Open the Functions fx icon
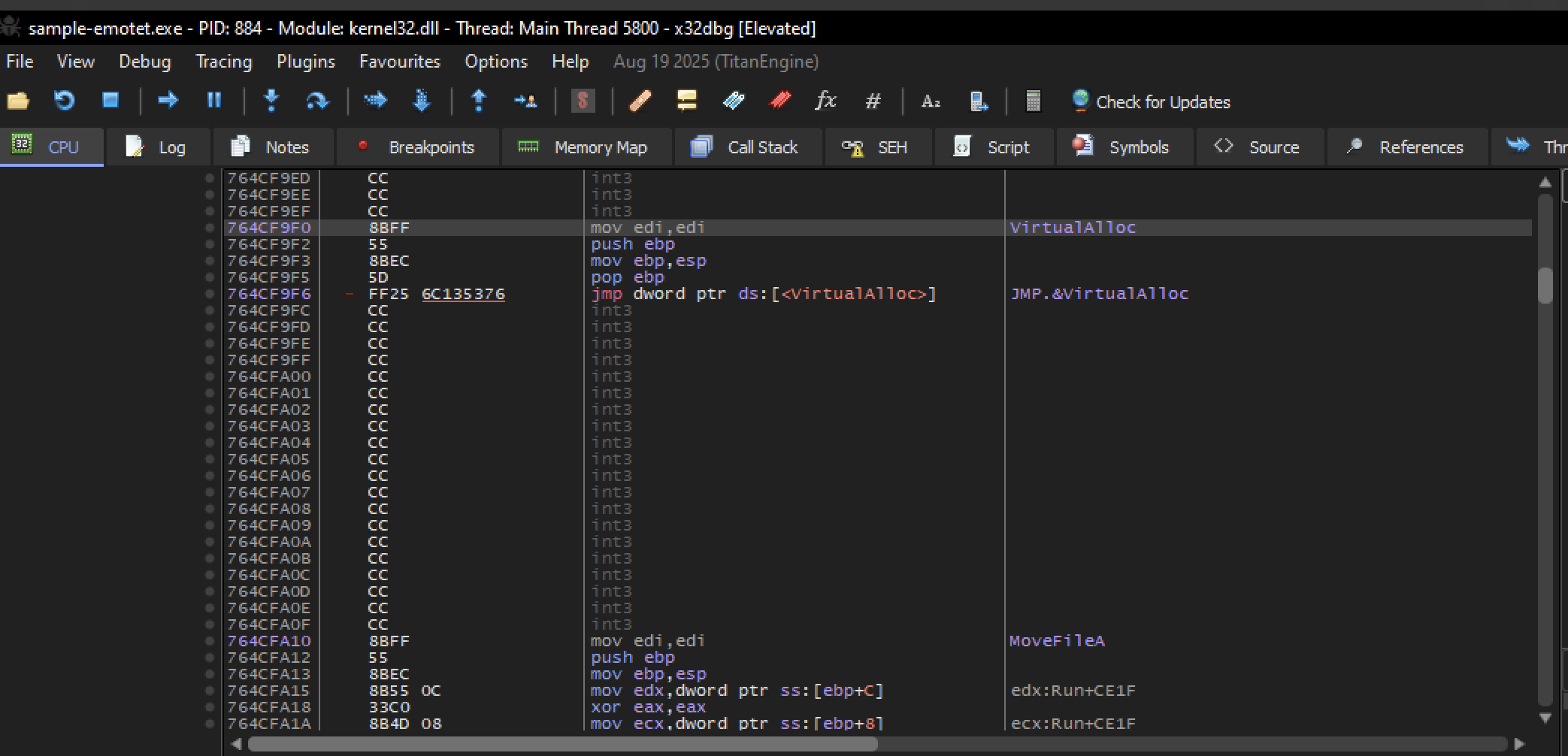The height and width of the screenshot is (756, 1568). coord(825,101)
